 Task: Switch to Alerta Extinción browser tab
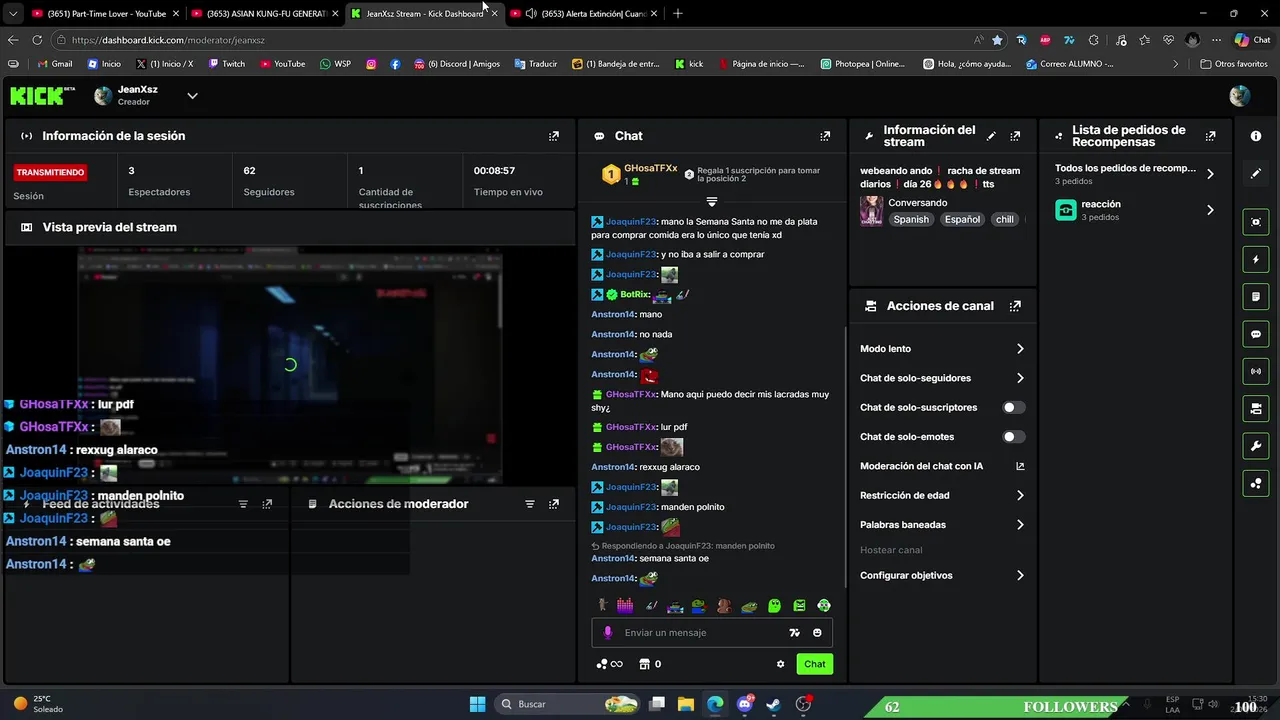pos(586,13)
